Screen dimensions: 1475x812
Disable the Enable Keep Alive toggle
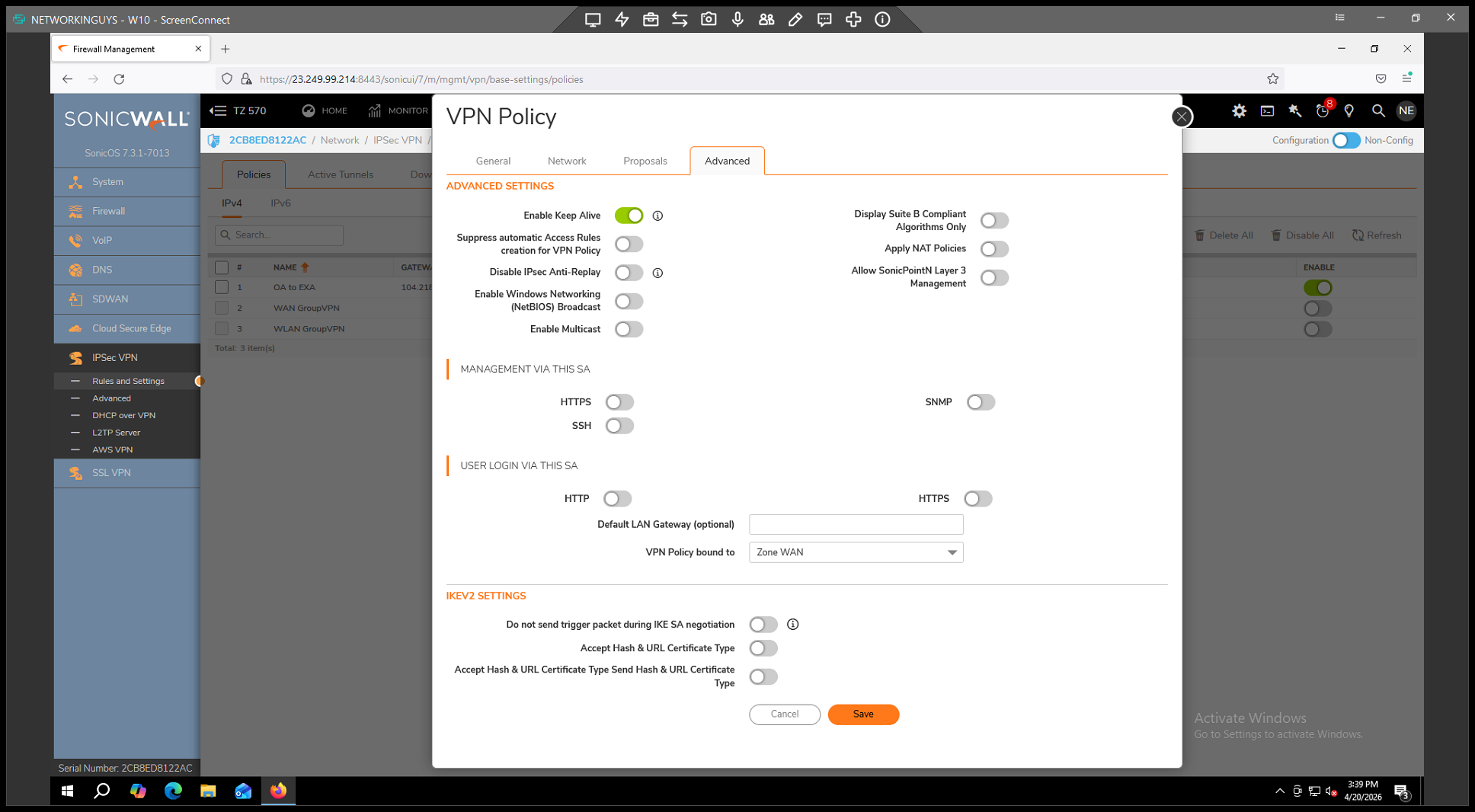629,216
